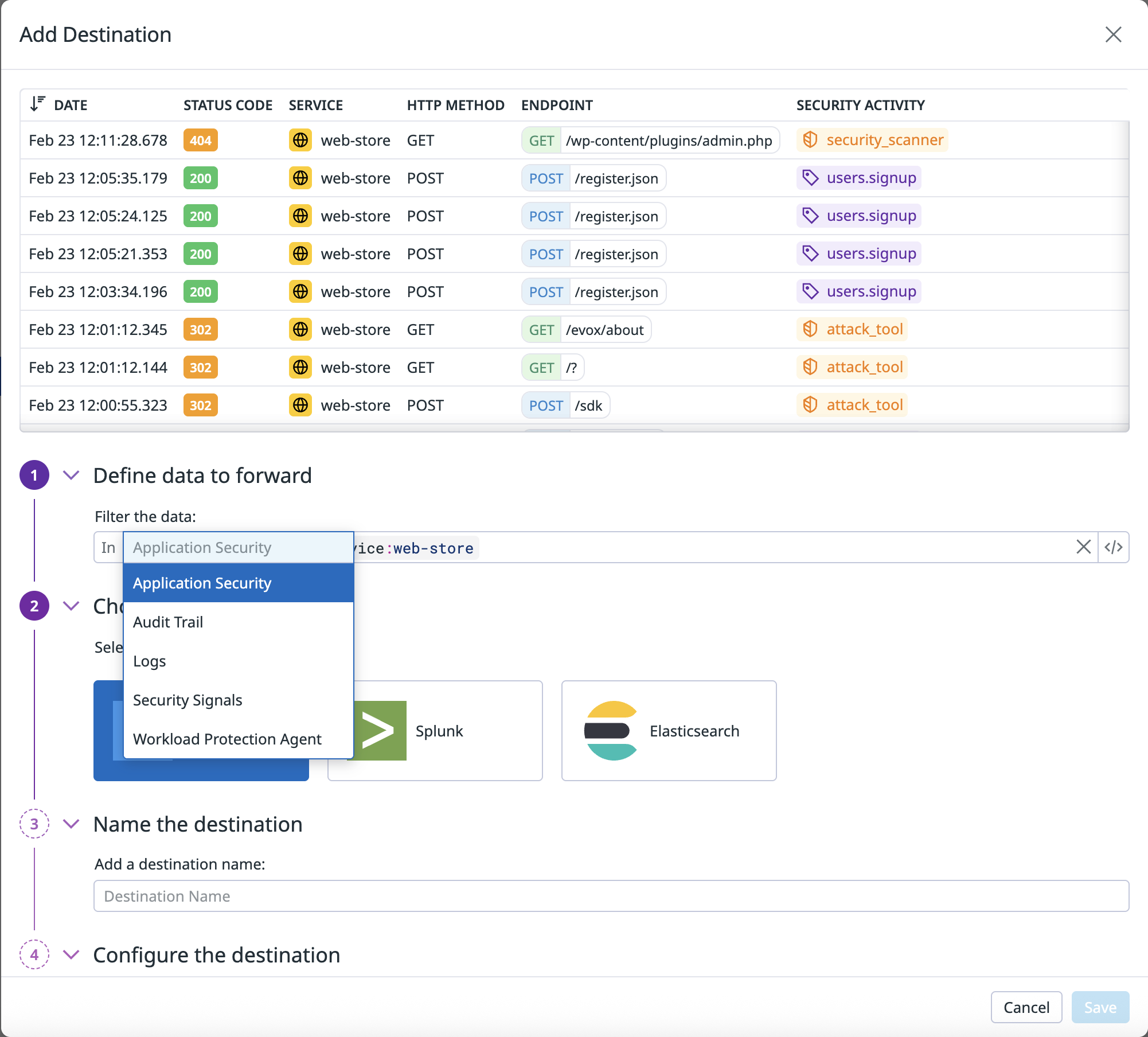The height and width of the screenshot is (1037, 1148).
Task: Click the Save button
Action: point(1099,1007)
